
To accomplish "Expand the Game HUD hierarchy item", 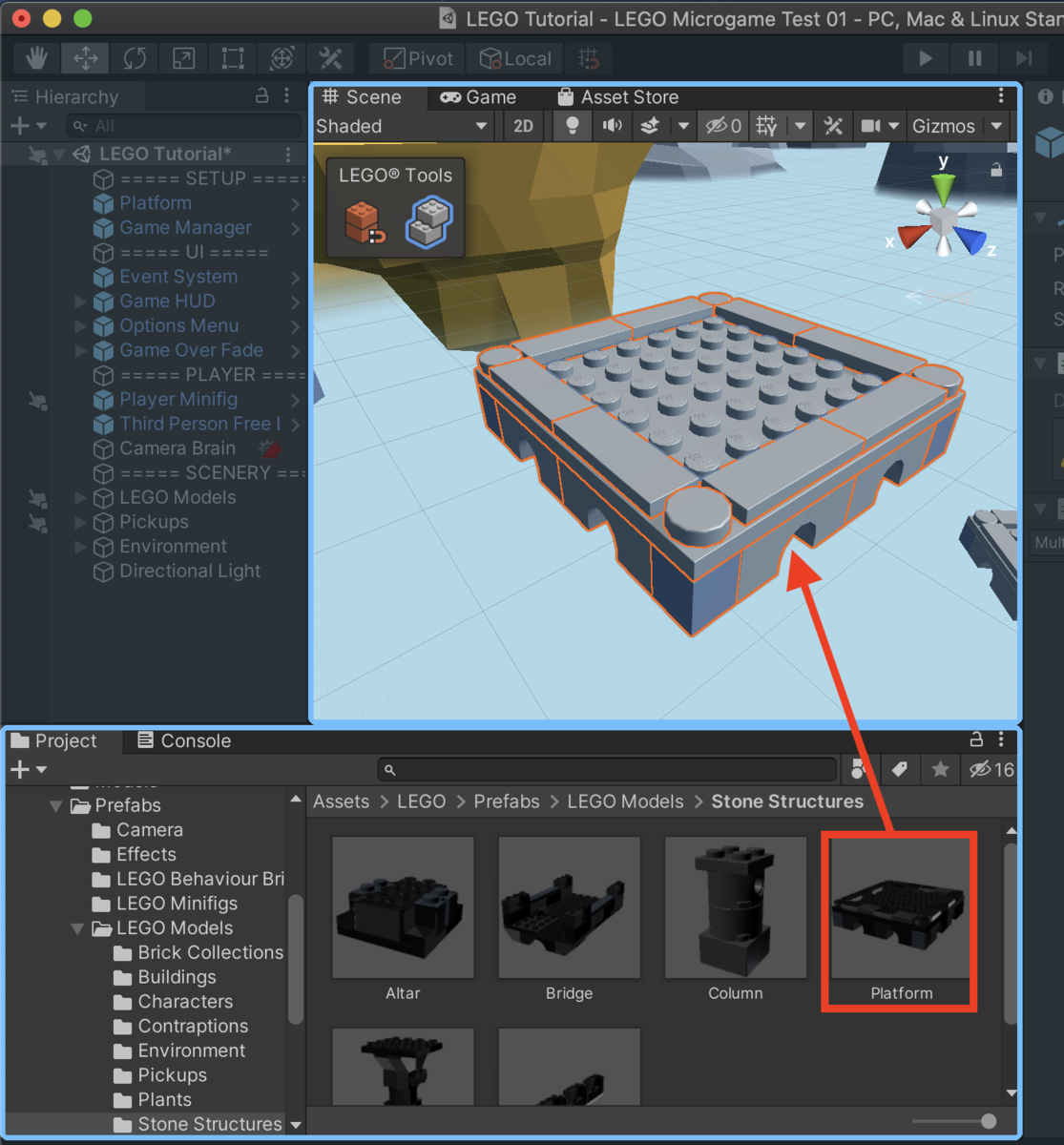I will click(x=81, y=301).
